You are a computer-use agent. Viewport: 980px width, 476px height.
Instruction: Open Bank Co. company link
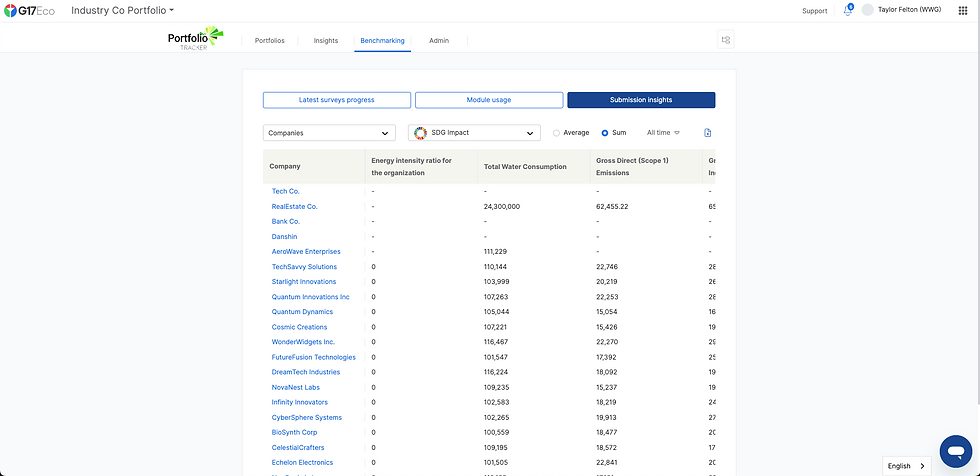[286, 221]
